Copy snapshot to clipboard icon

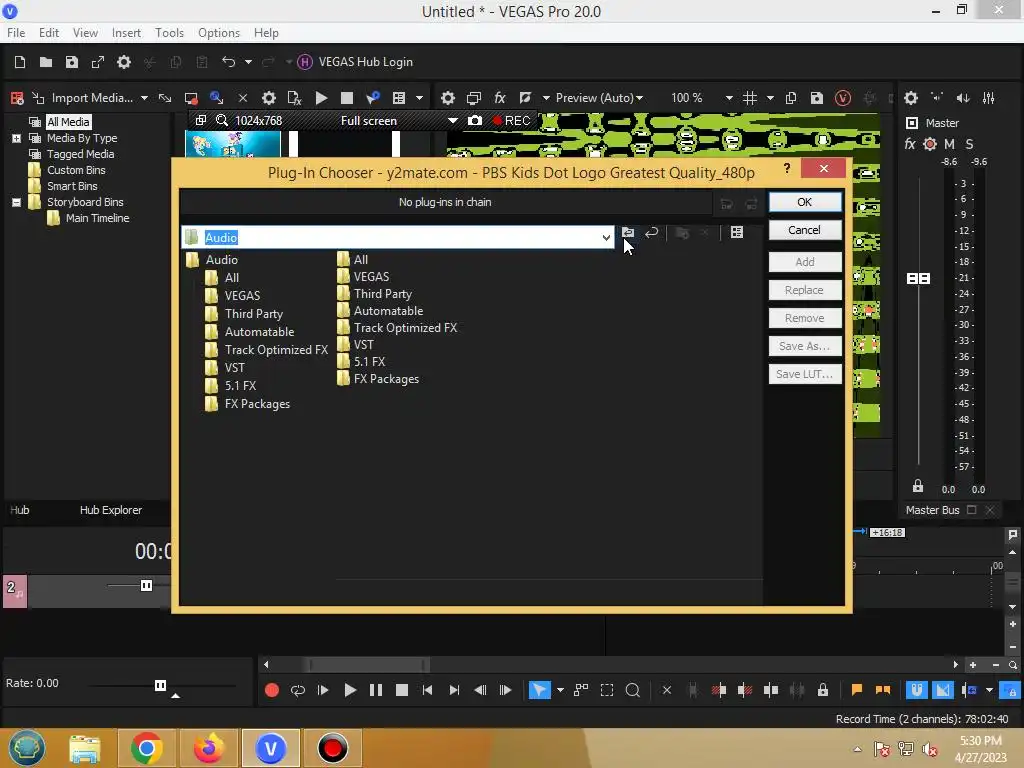(791, 98)
